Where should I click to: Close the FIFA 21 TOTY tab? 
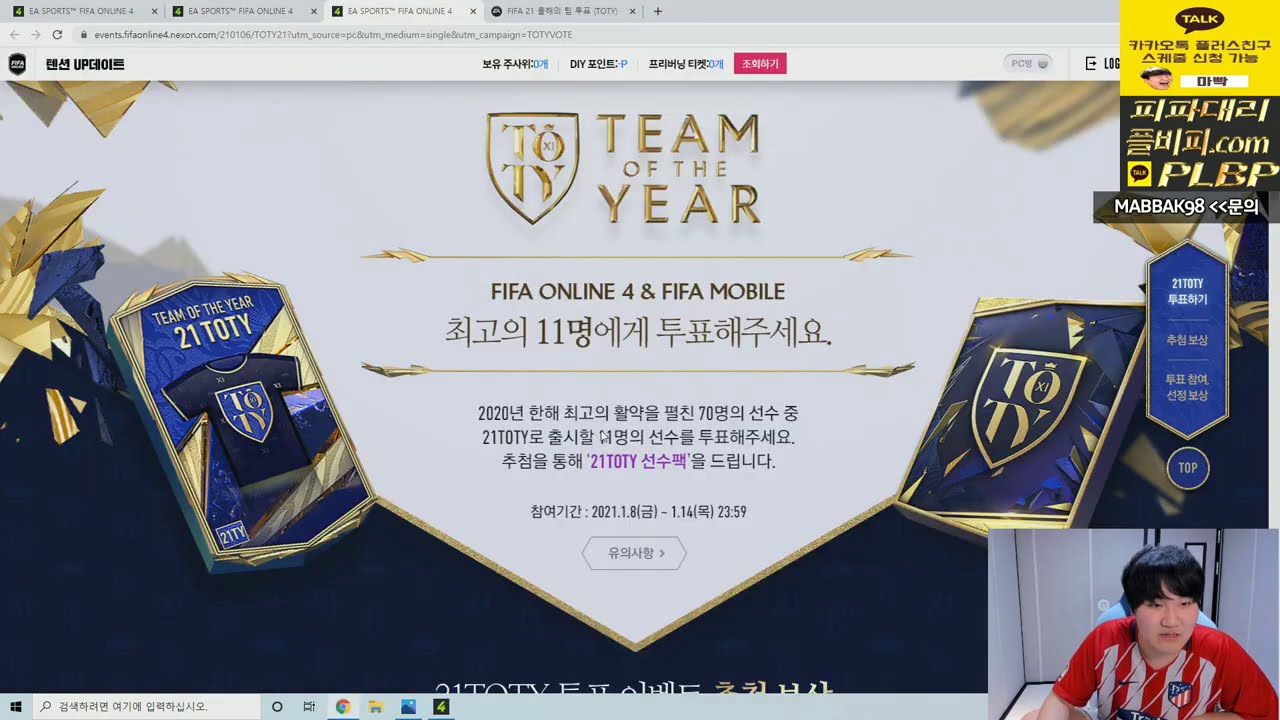(631, 11)
